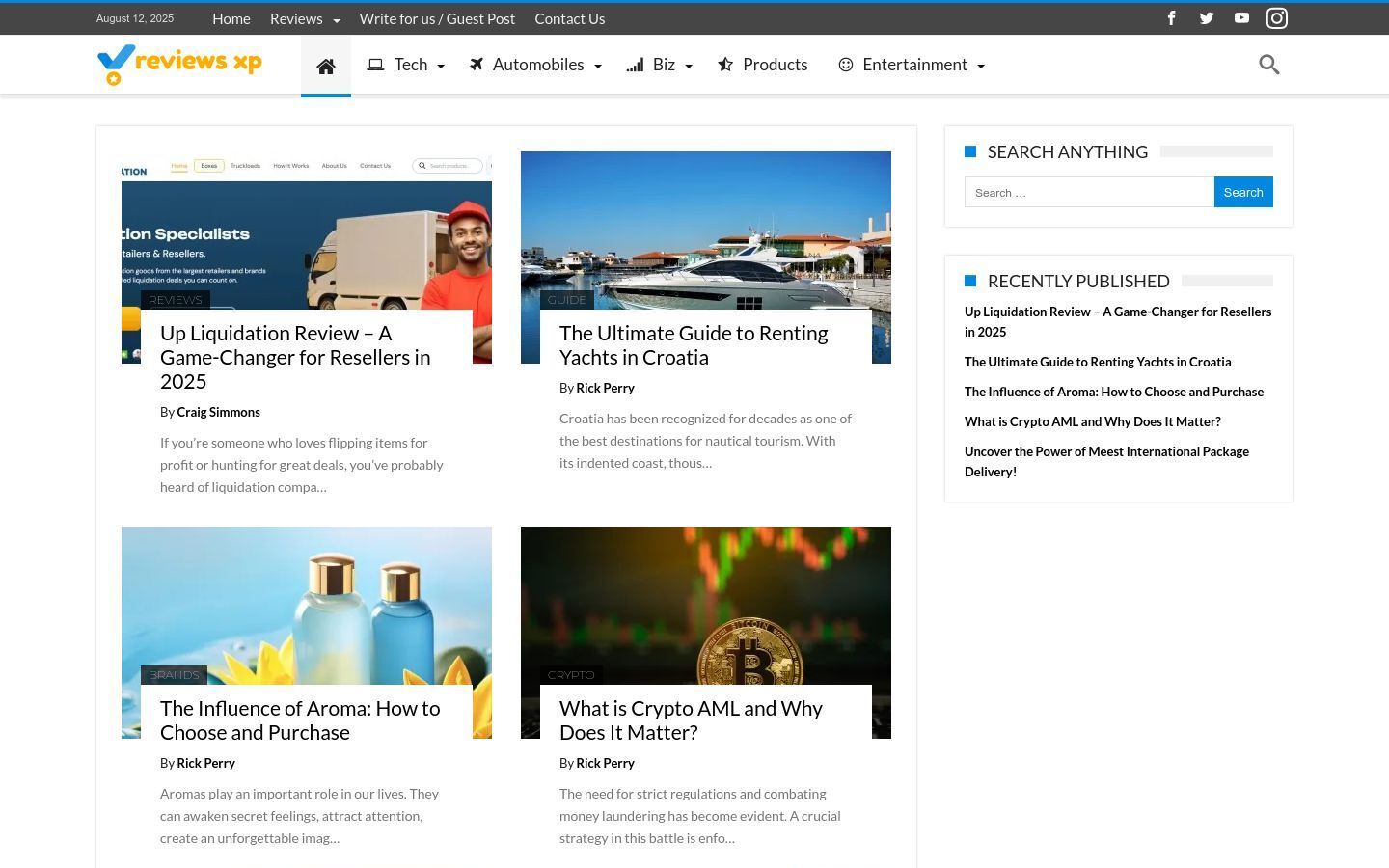Open the Facebook social icon
Screen dimensions: 1389x868
point(1172,18)
